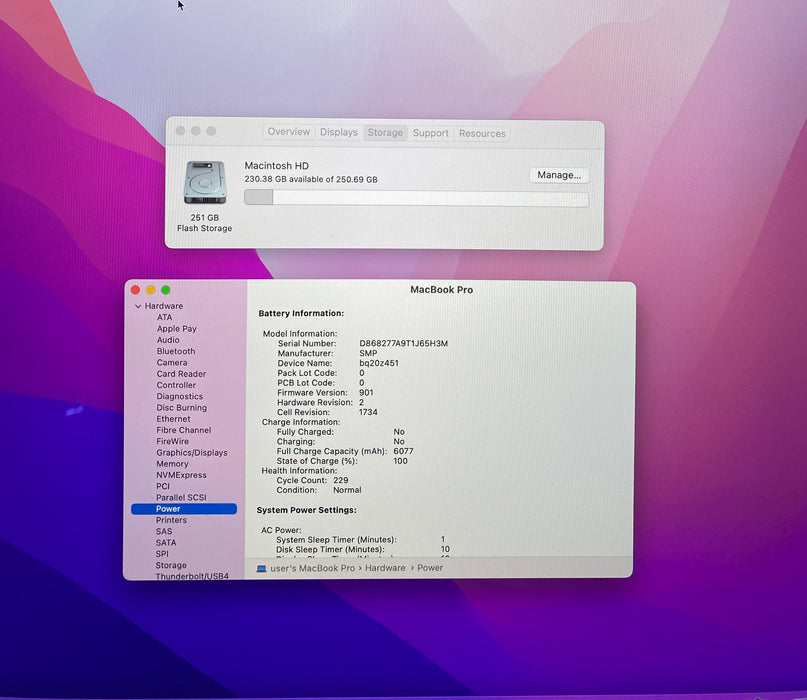Open the Displays tab

pos(339,132)
